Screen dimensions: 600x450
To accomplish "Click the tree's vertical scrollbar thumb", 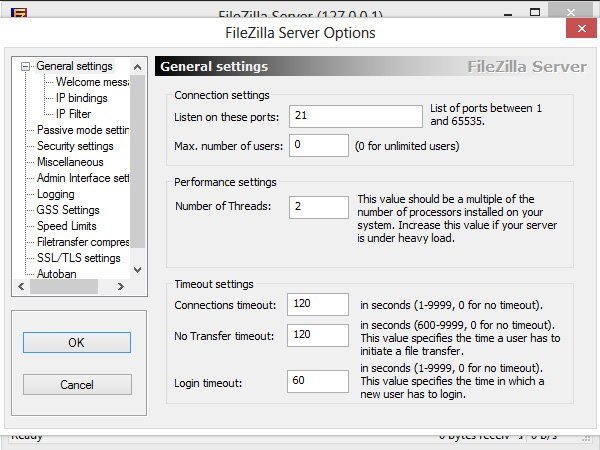I will [x=137, y=161].
